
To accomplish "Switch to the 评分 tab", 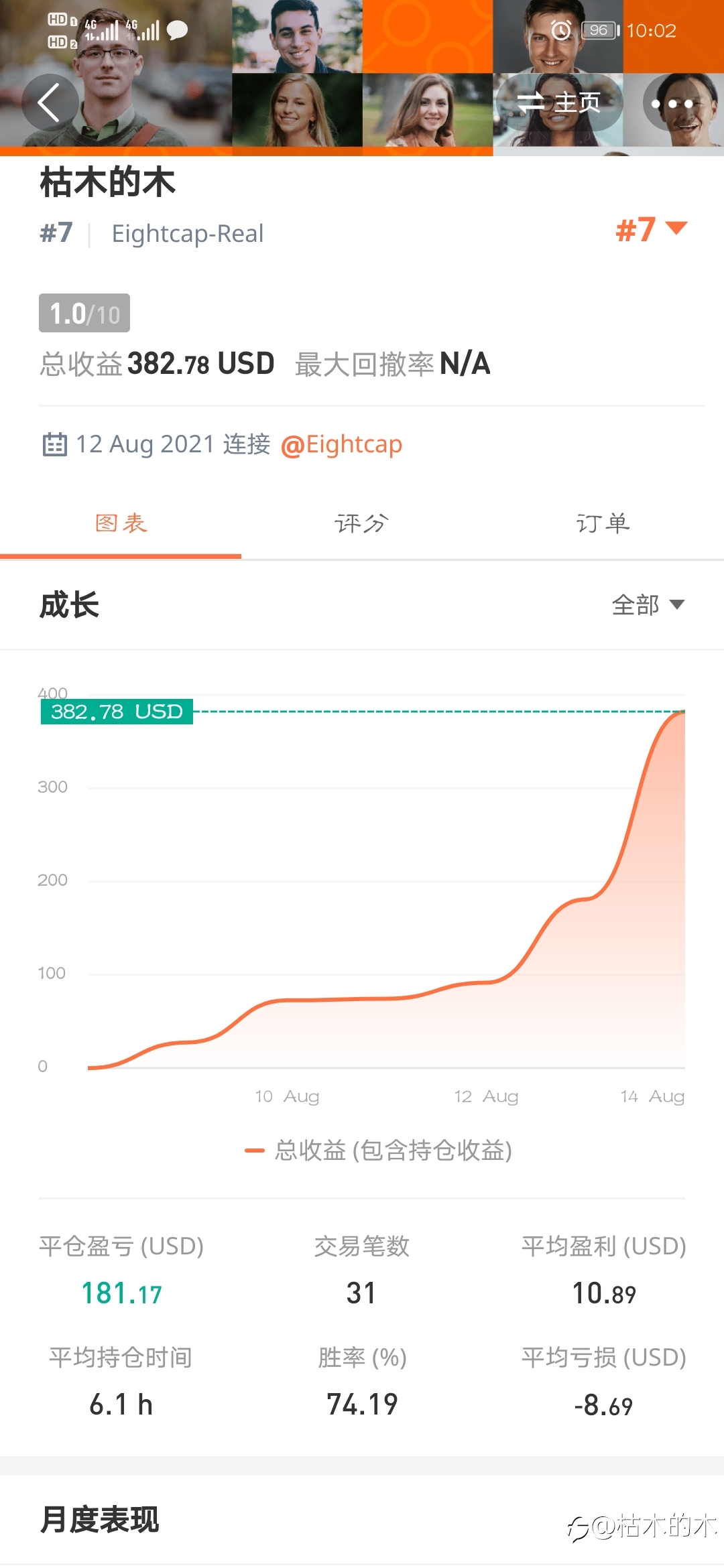I will click(x=362, y=523).
